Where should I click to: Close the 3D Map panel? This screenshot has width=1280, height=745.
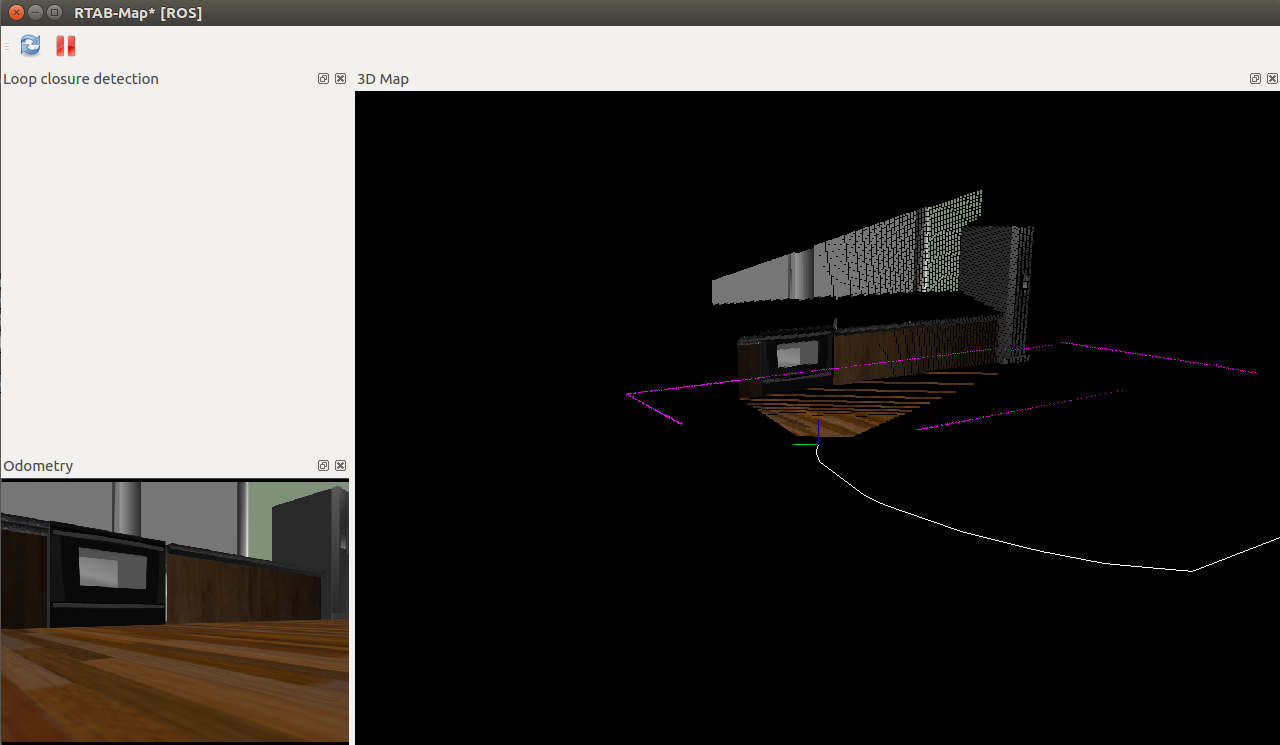(1272, 78)
